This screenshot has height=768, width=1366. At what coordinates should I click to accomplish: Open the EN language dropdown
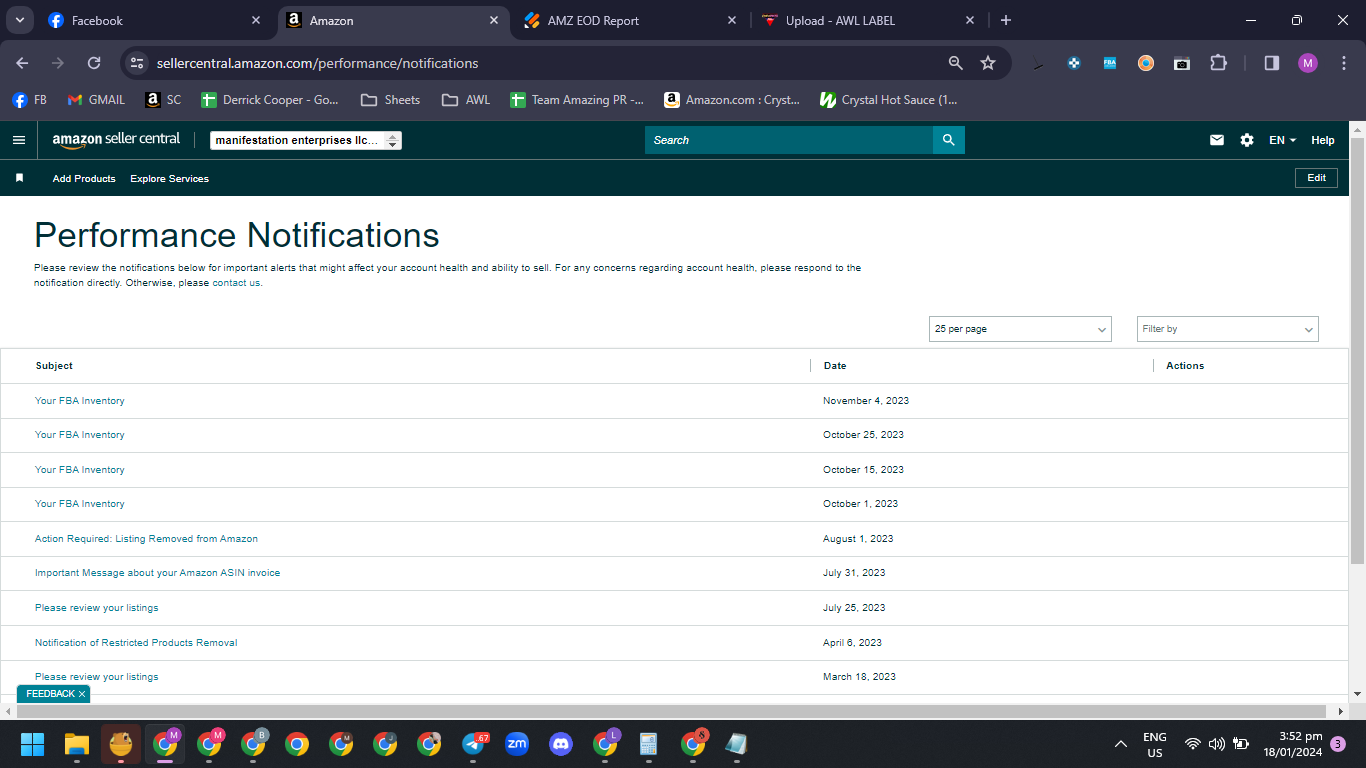point(1282,140)
